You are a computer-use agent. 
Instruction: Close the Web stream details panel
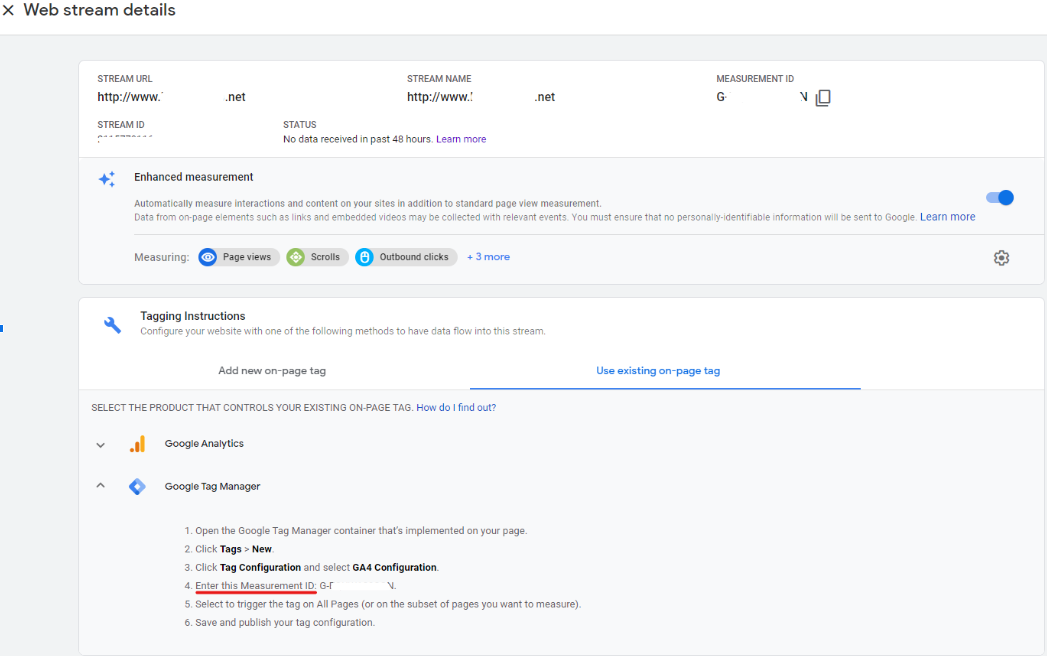tap(8, 11)
